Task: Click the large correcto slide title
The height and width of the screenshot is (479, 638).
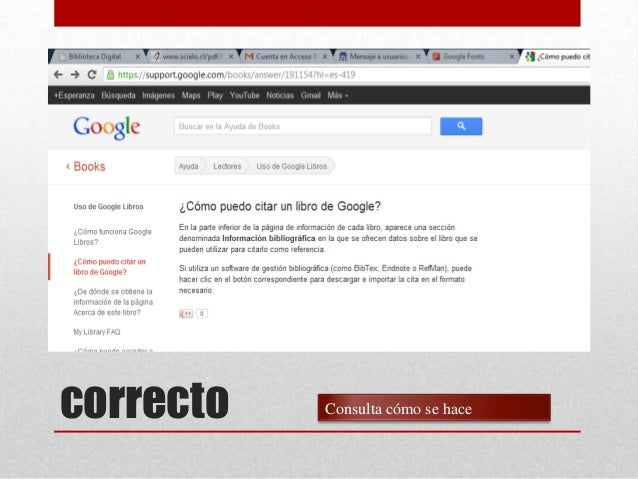Action: [x=145, y=401]
